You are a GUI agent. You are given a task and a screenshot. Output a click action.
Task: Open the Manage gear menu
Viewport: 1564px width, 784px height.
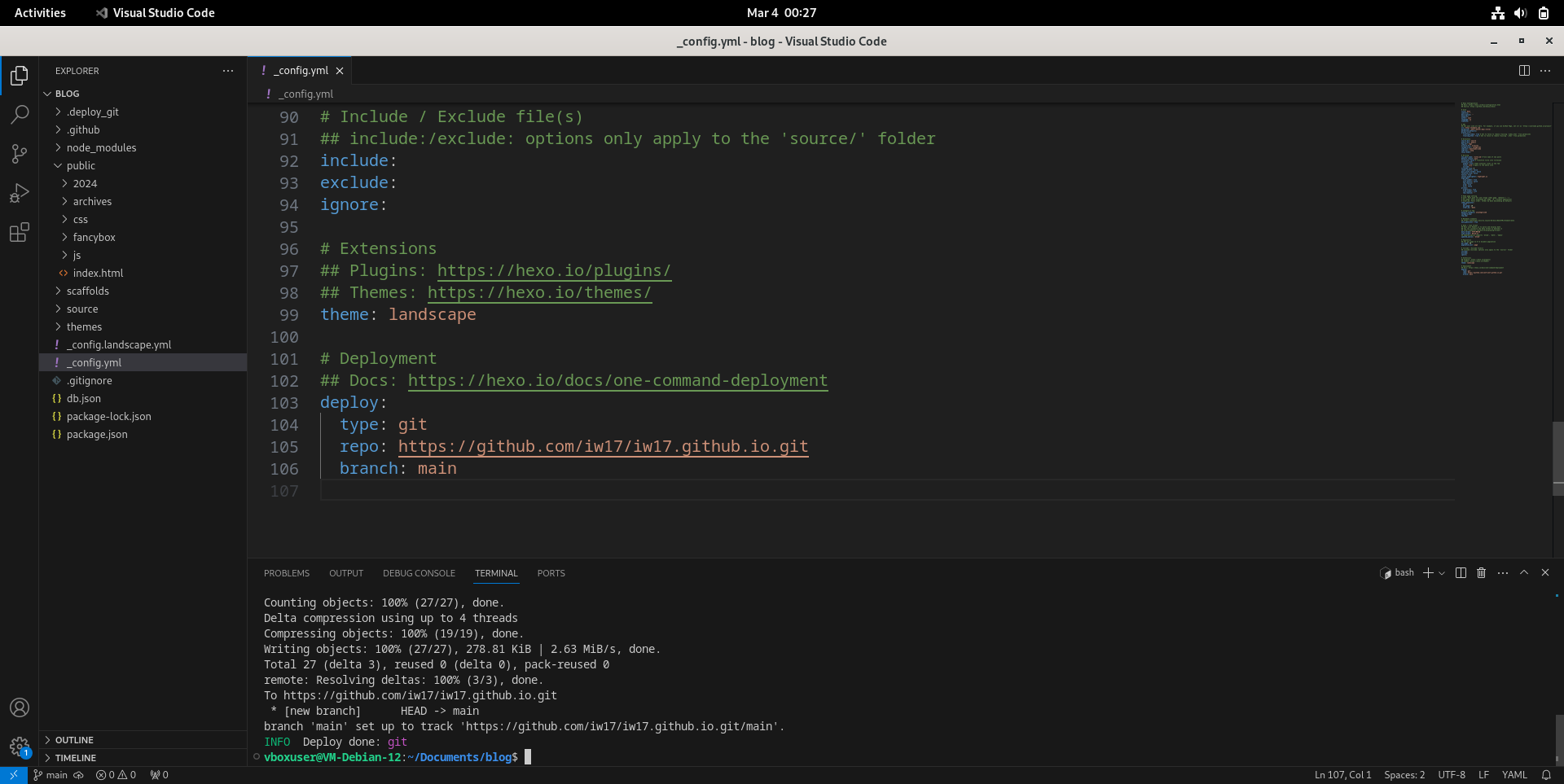click(x=20, y=747)
